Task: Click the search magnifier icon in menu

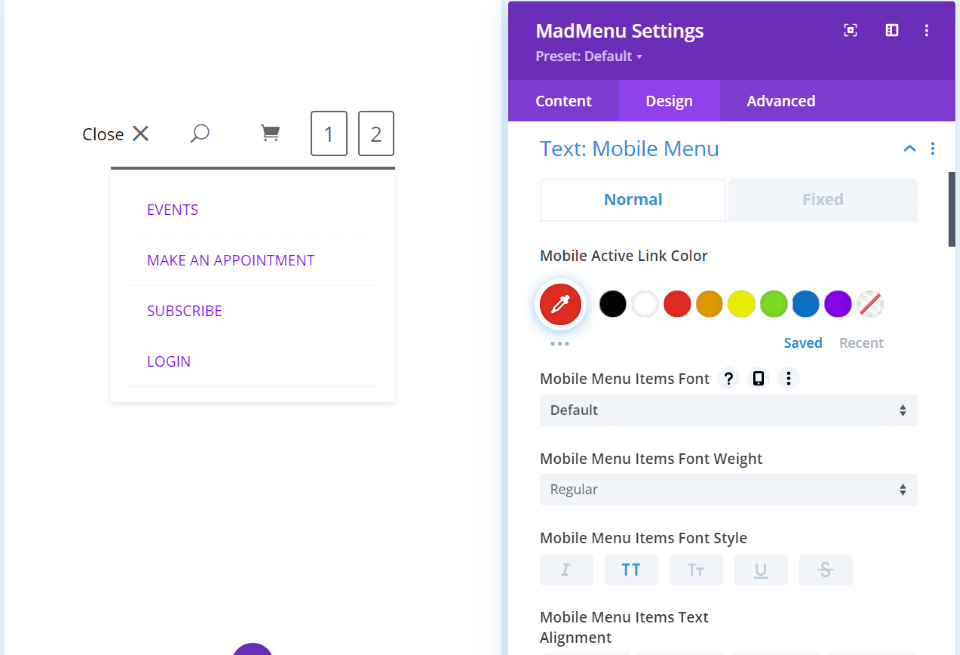Action: pos(200,133)
